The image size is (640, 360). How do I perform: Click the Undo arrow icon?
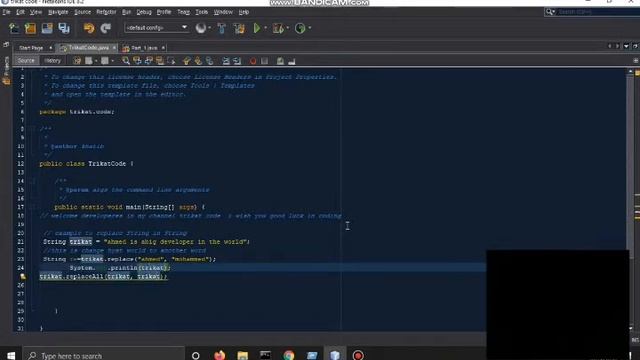point(89,28)
